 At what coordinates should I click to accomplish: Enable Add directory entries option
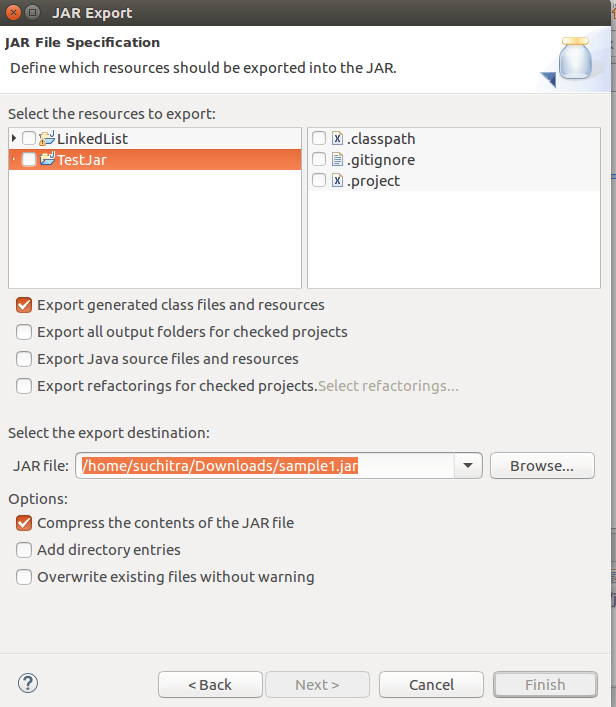click(x=24, y=550)
